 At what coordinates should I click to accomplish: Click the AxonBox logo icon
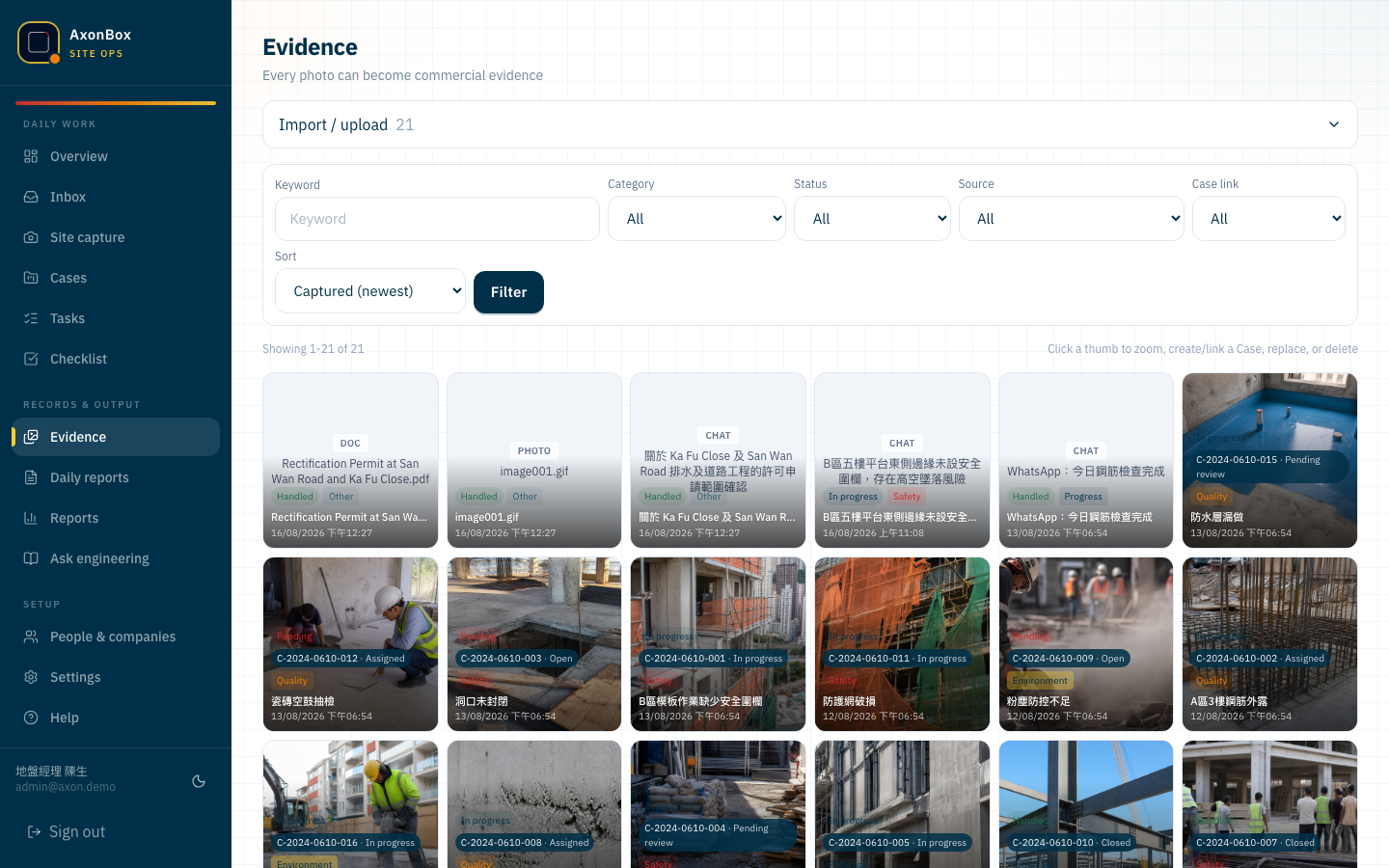[x=39, y=42]
